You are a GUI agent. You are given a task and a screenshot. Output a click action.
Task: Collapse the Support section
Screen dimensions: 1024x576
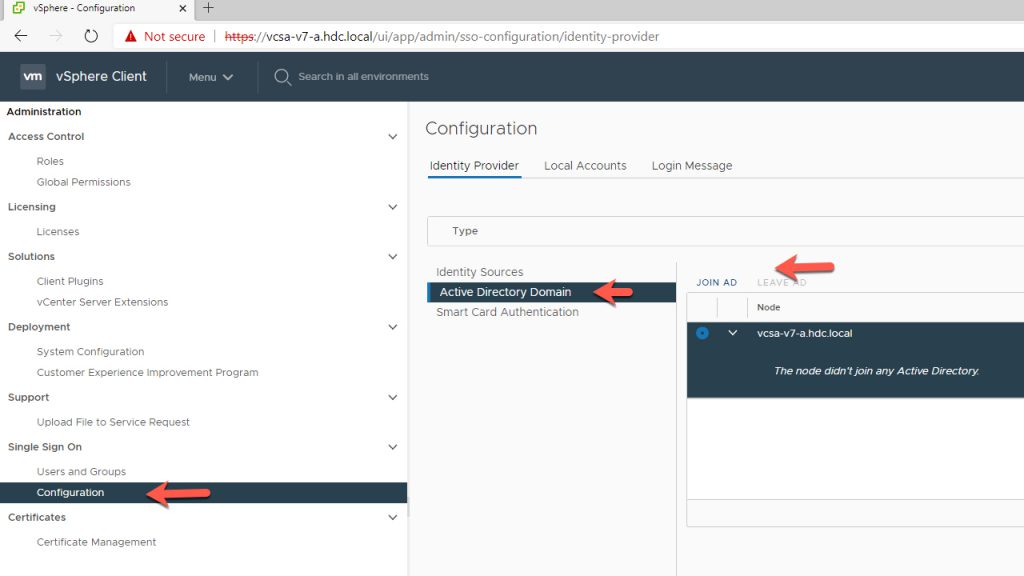point(392,398)
